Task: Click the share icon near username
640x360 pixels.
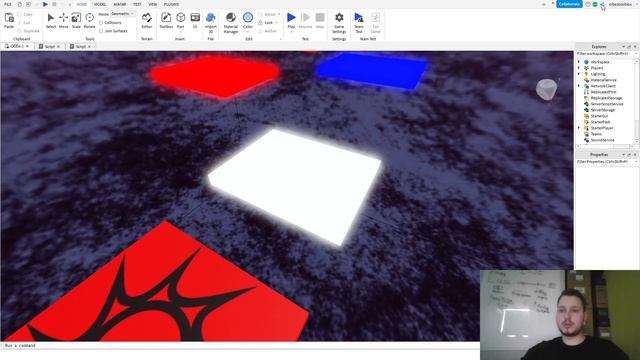Action: coord(602,4)
